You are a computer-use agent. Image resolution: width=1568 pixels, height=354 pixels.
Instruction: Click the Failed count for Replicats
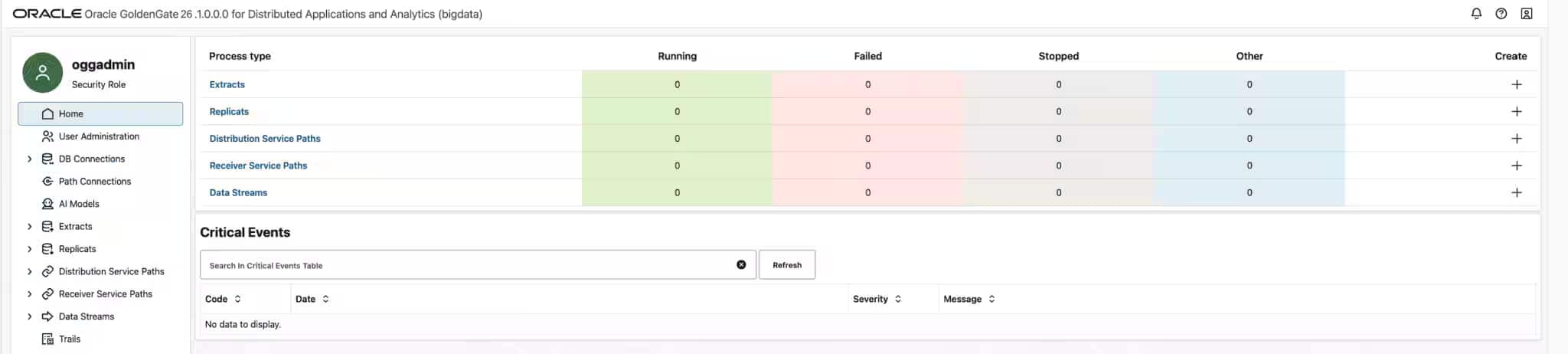[x=867, y=111]
